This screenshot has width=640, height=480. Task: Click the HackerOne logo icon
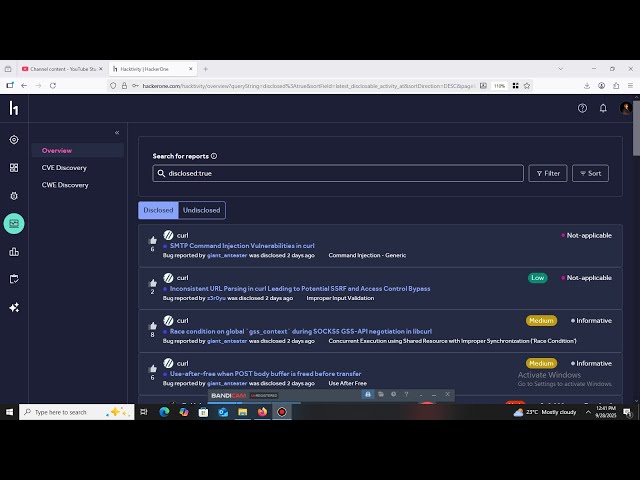(x=14, y=108)
